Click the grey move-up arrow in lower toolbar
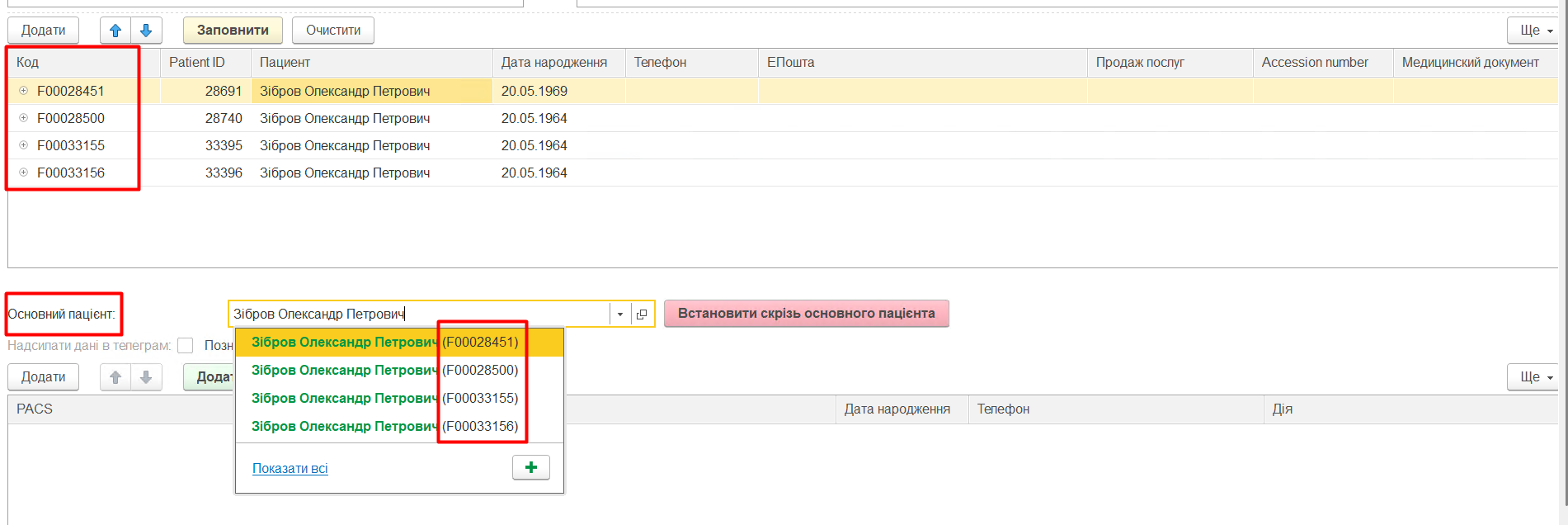This screenshot has width=1568, height=525. click(115, 377)
